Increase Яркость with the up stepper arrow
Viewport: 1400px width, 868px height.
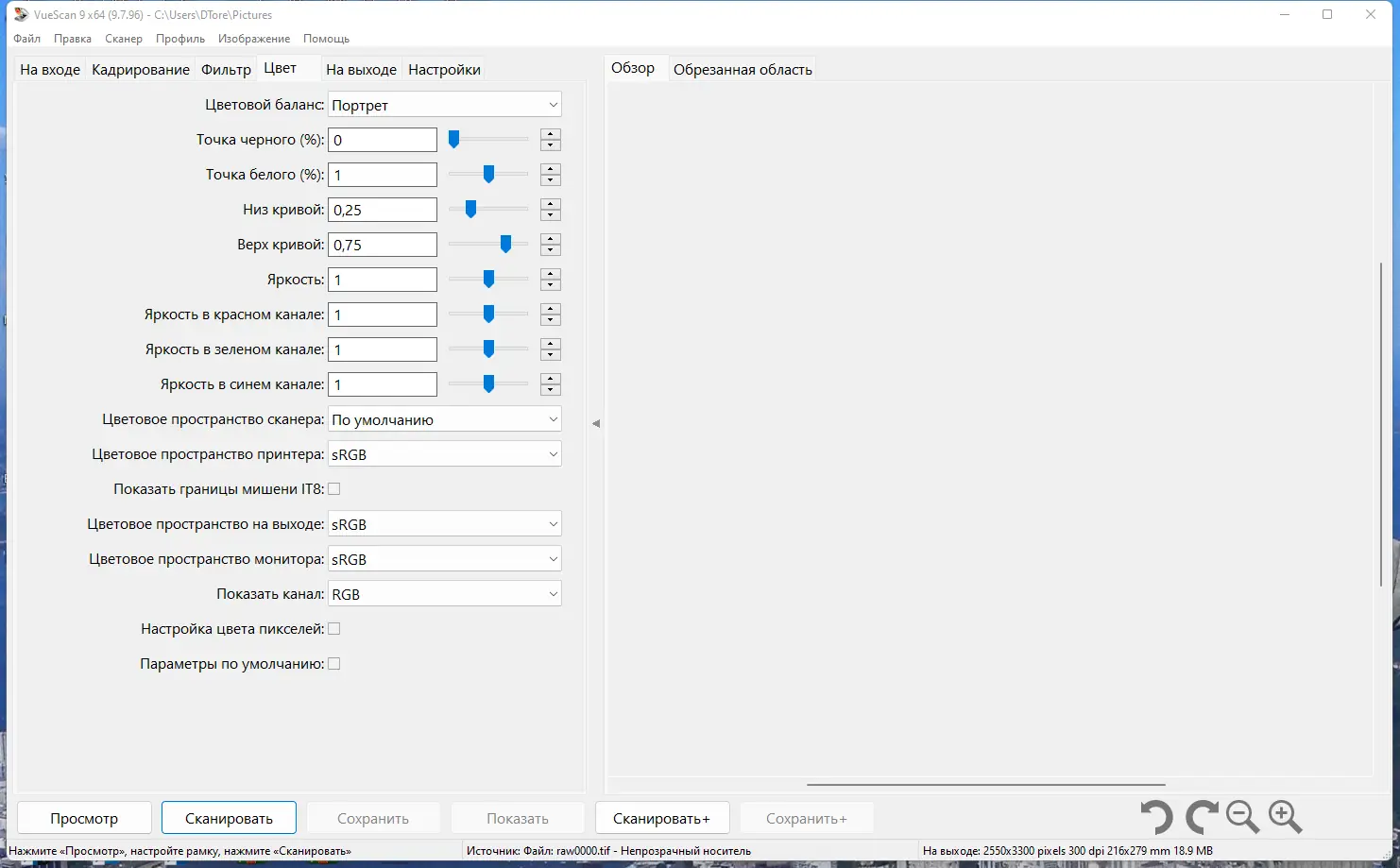point(551,274)
